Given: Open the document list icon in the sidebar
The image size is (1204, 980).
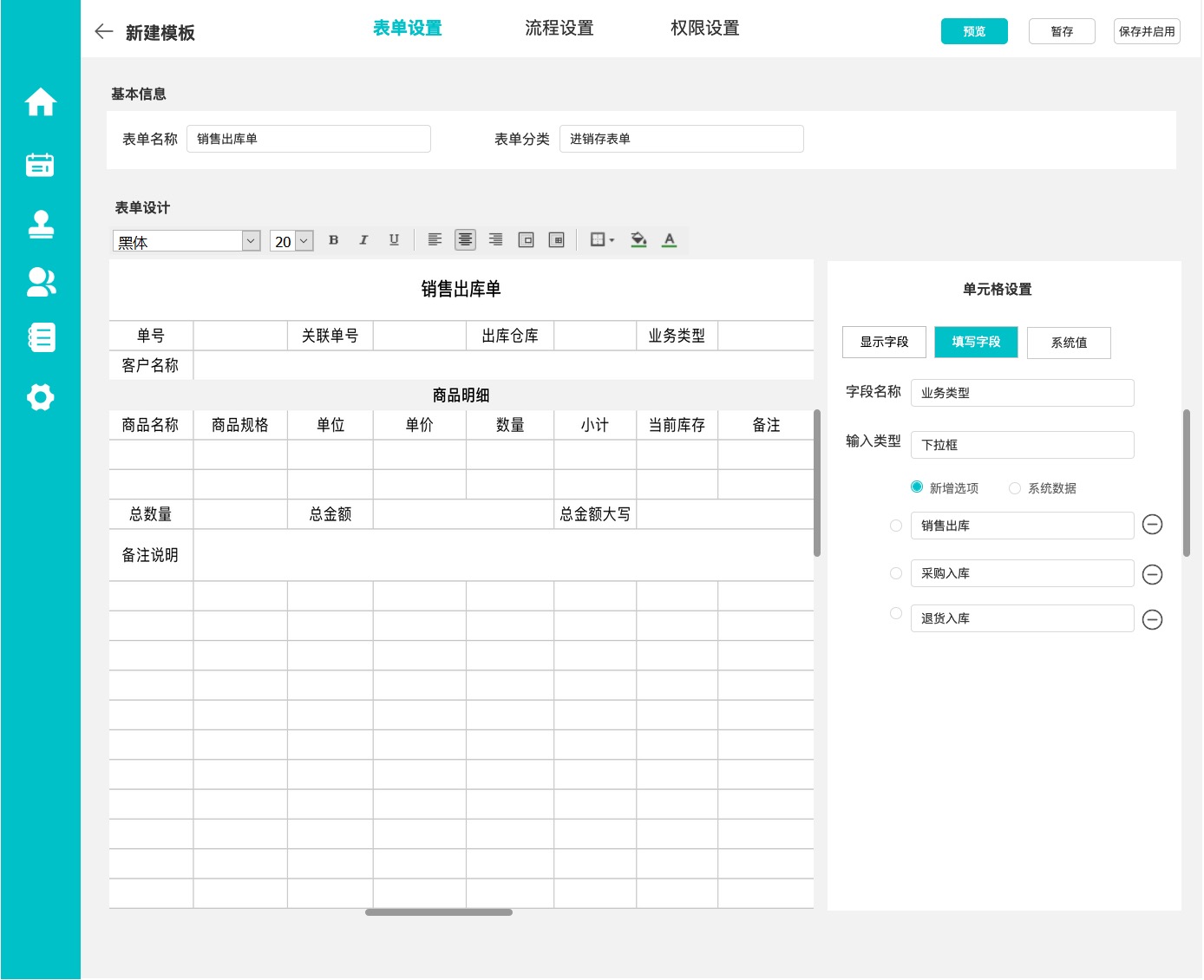Looking at the screenshot, I should click(x=41, y=337).
